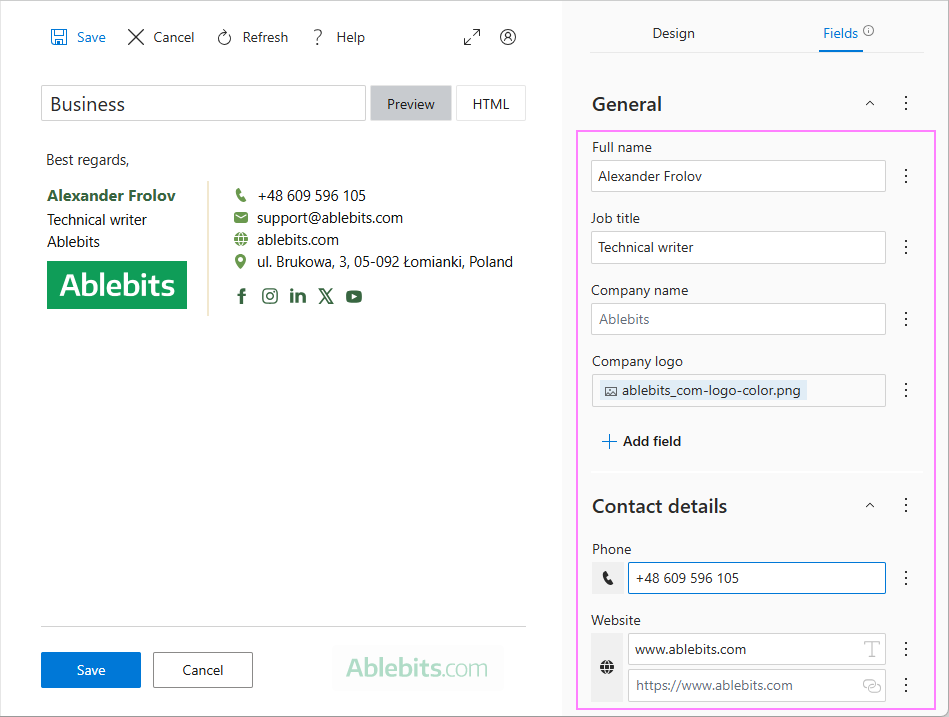Open the options menu next to Full name

click(906, 175)
